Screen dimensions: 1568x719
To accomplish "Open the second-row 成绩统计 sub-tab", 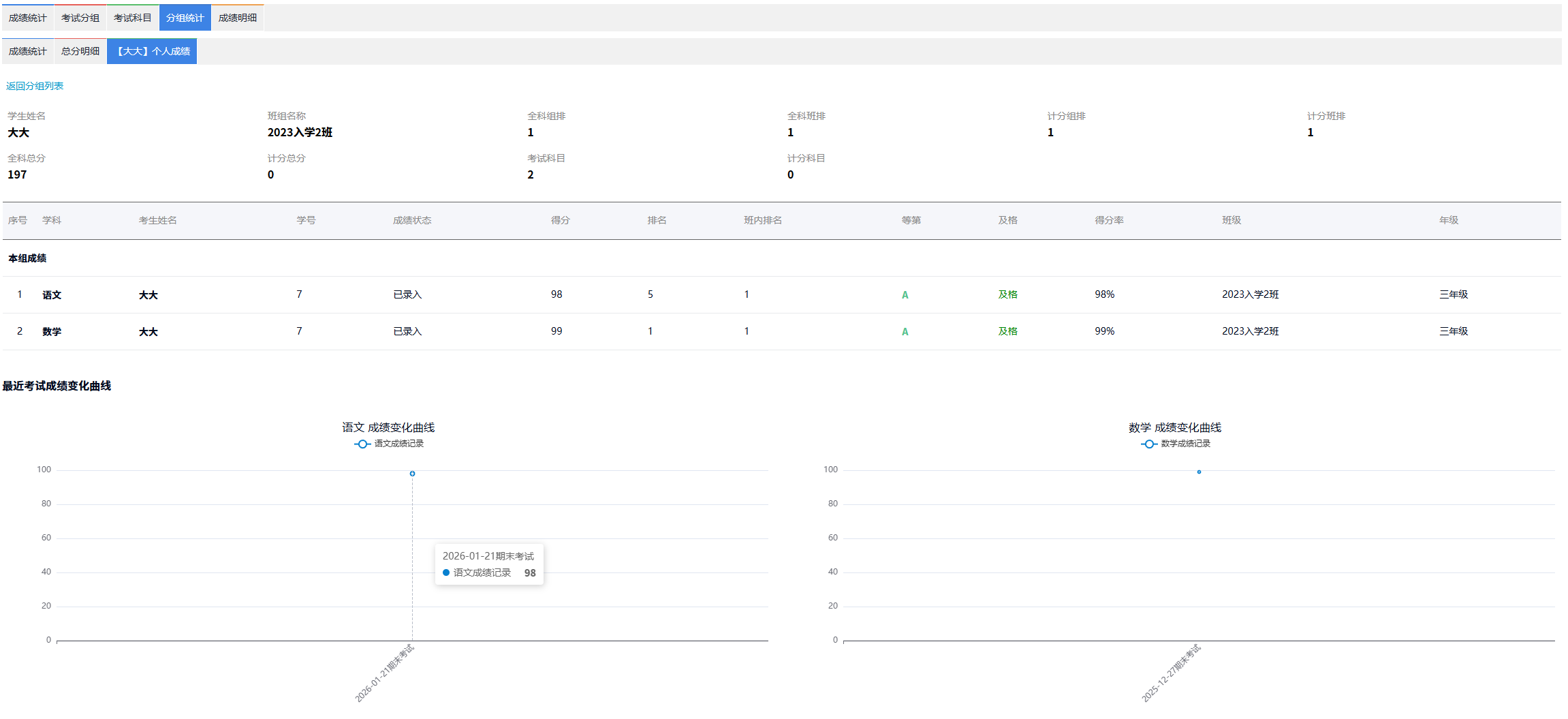I will click(x=28, y=51).
